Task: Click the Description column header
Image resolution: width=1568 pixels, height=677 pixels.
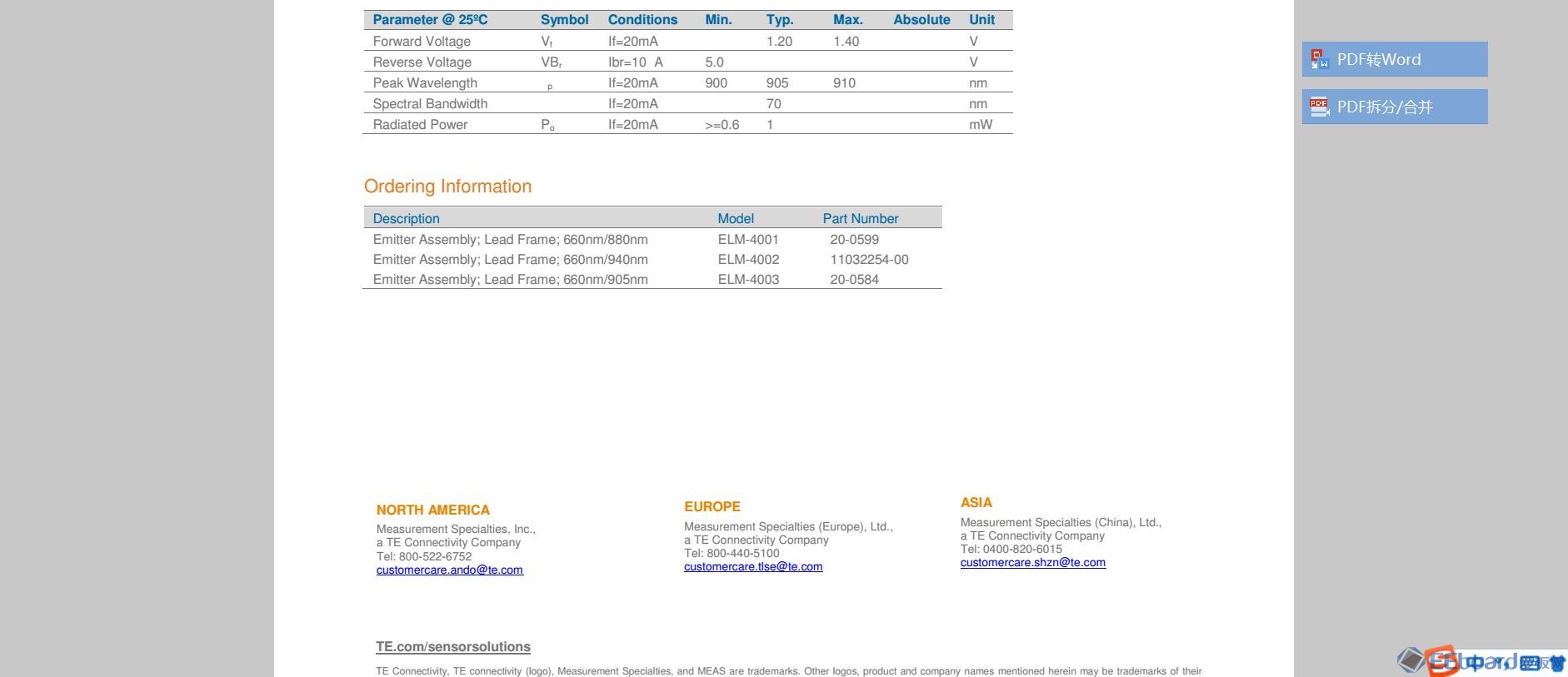Action: [x=406, y=219]
